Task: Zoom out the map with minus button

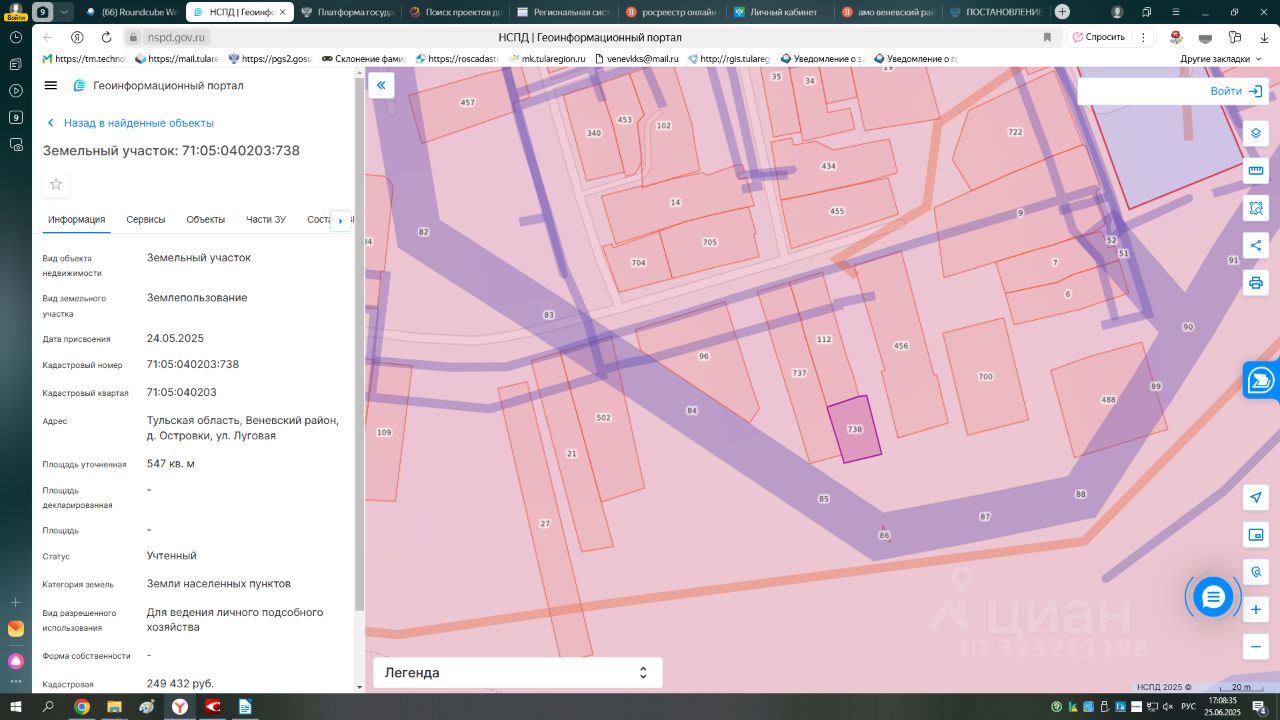Action: (1256, 646)
